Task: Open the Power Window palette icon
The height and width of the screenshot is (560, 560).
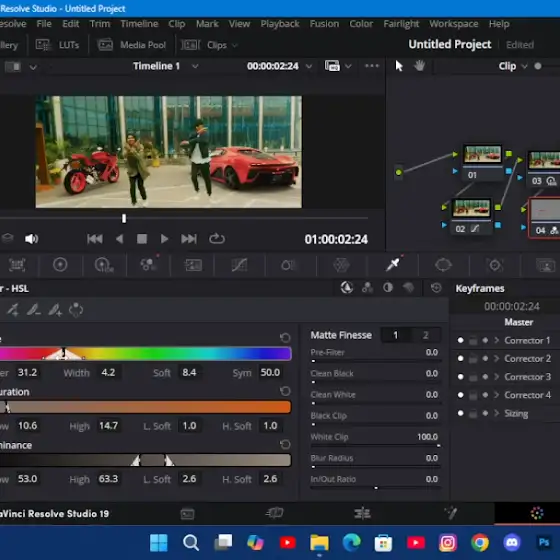Action: (x=443, y=265)
